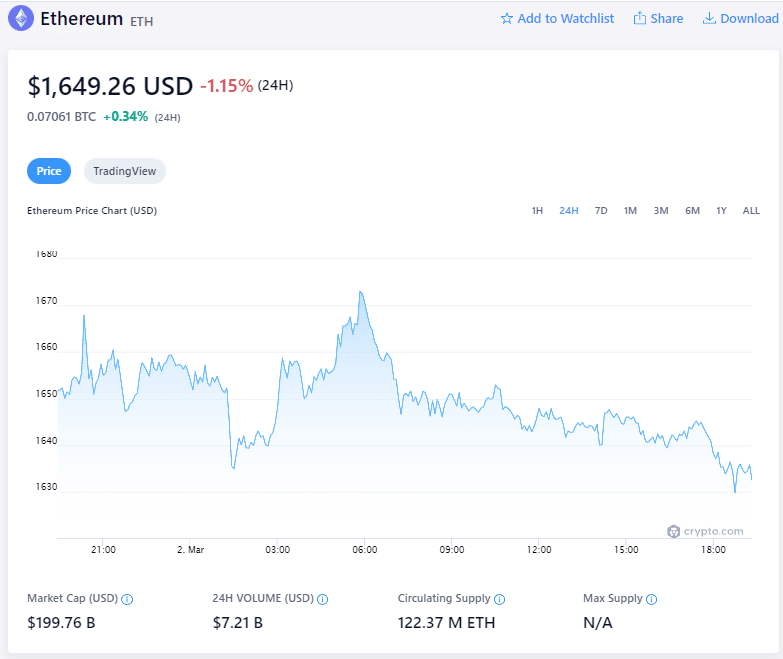Select the 3M time range
783x659 pixels.
point(661,211)
